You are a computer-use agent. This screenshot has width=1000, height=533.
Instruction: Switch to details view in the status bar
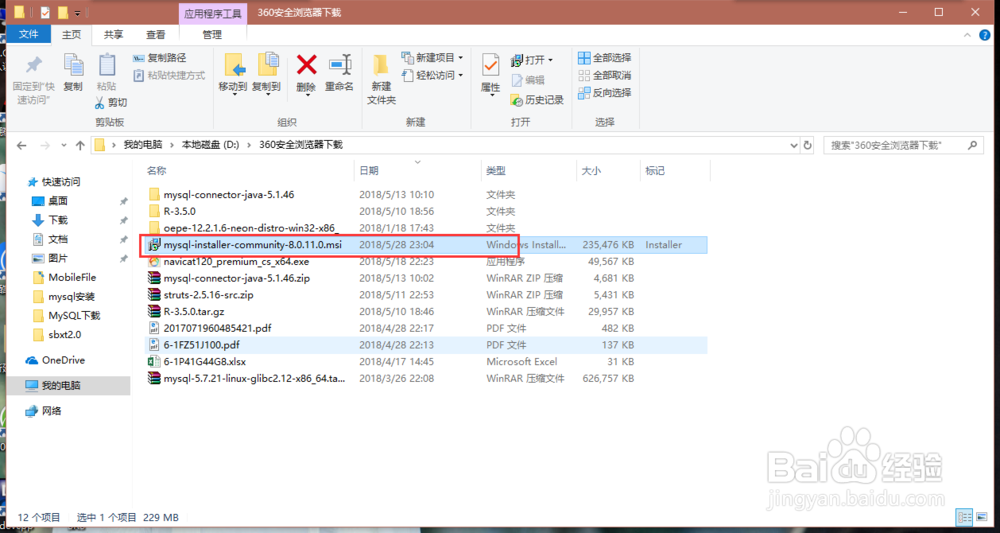point(964,516)
